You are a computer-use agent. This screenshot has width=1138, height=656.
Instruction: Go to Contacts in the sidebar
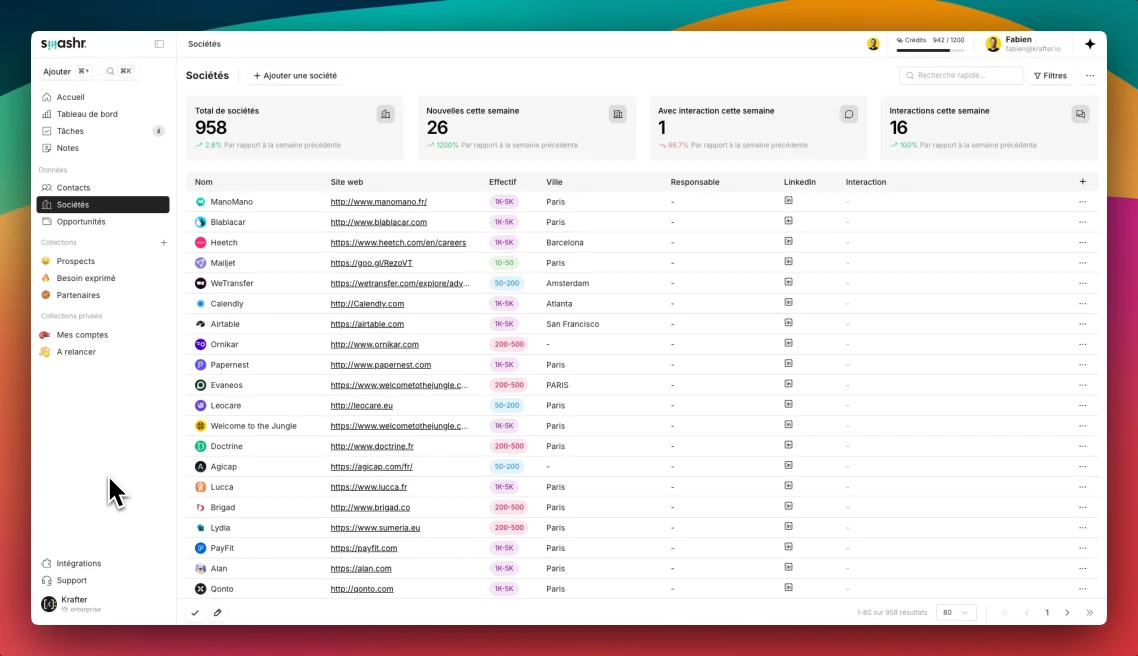73,188
